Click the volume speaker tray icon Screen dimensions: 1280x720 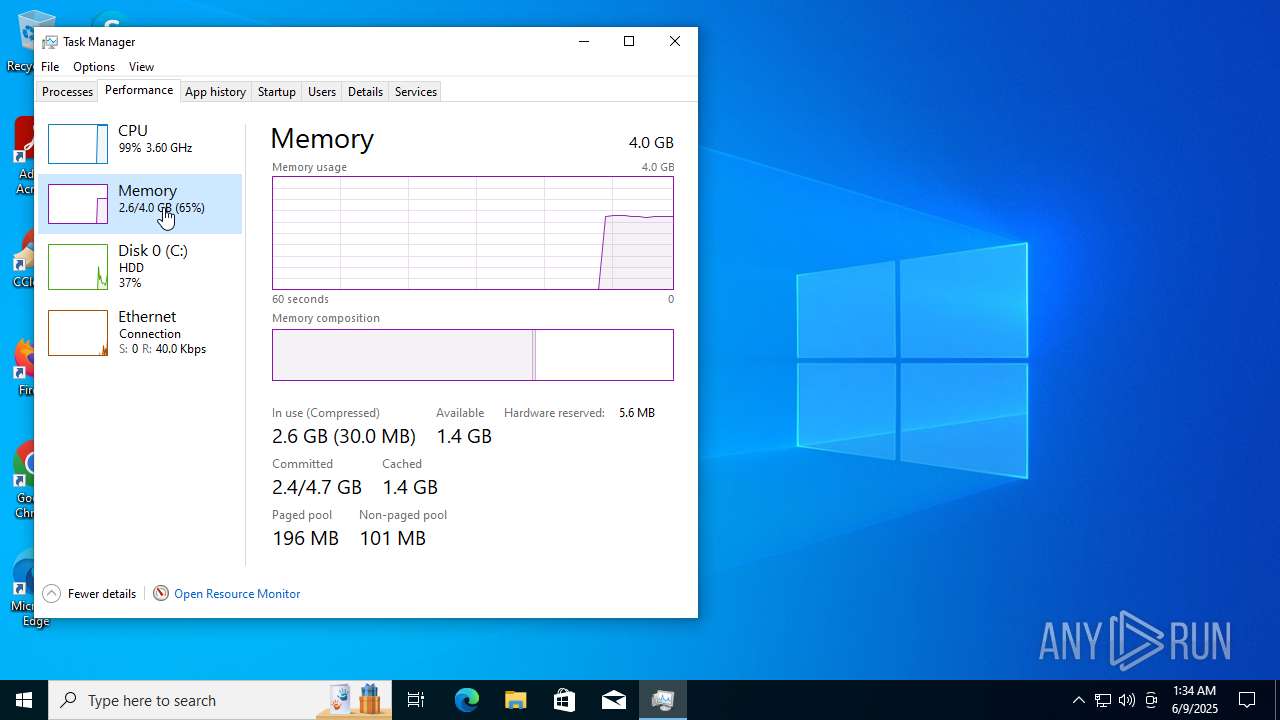pos(1127,700)
